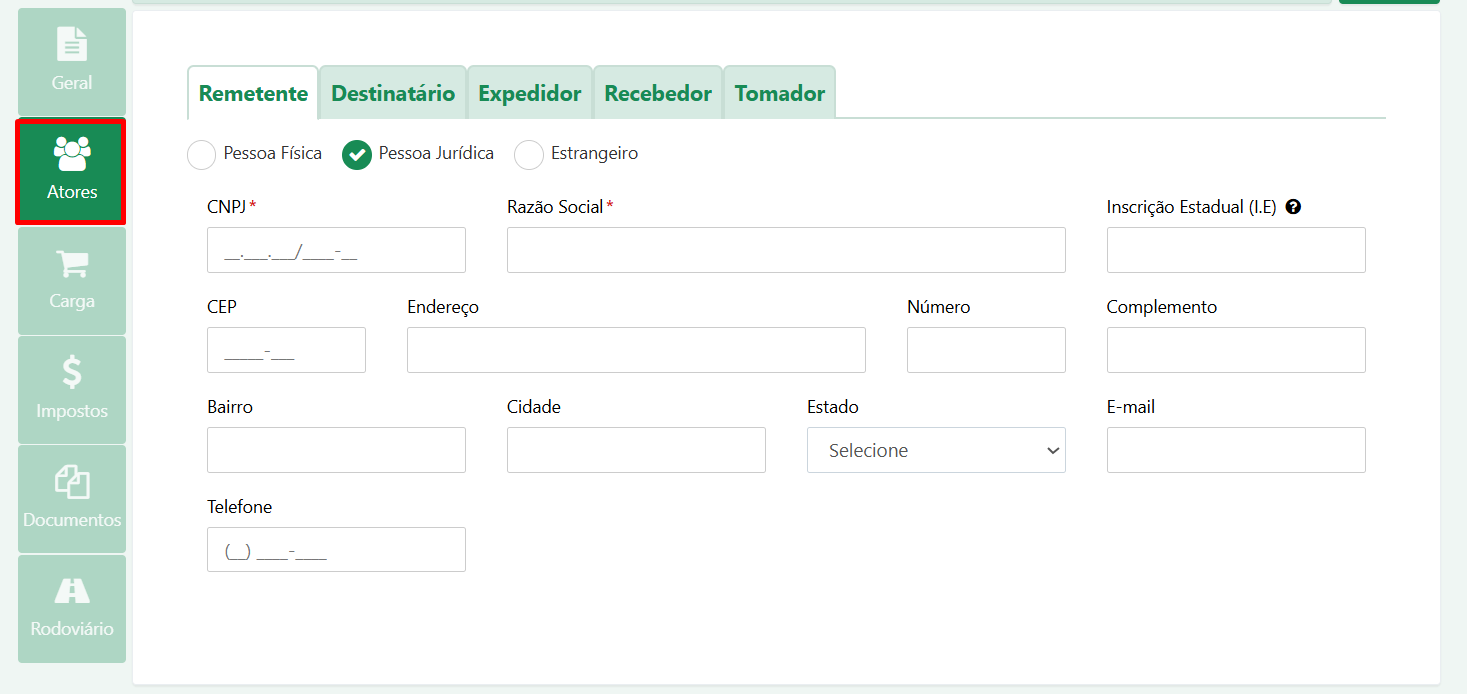Open the Documentos sidebar section
The width and height of the screenshot is (1467, 694).
click(x=72, y=499)
